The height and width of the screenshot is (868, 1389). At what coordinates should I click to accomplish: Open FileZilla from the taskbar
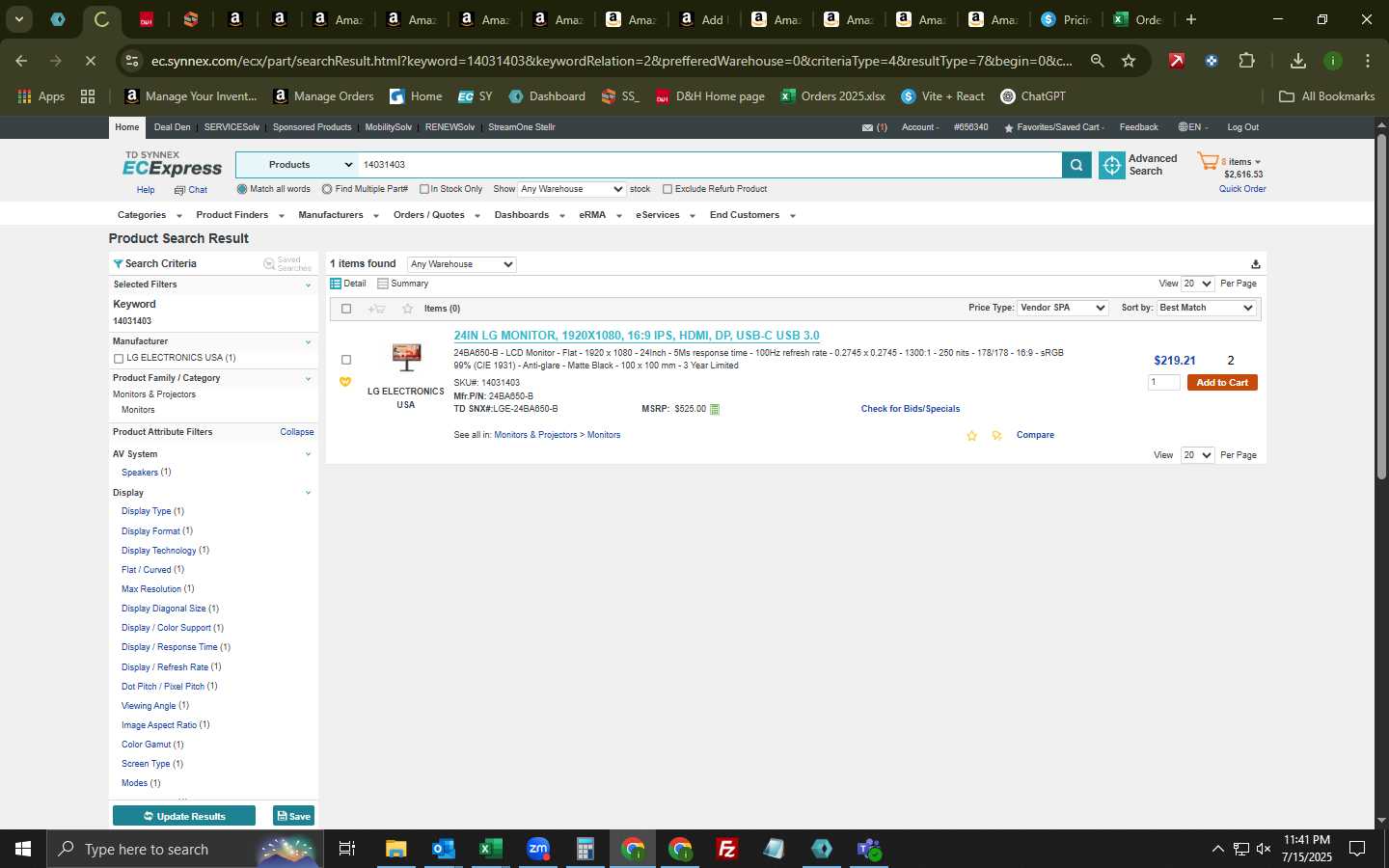click(727, 849)
